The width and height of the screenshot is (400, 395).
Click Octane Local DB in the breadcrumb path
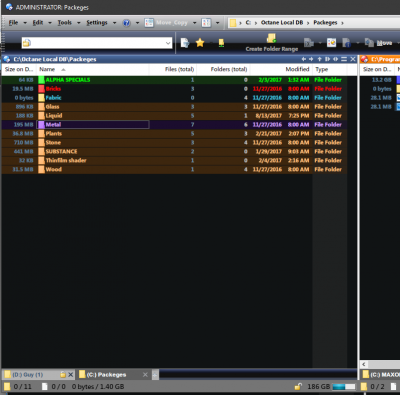(x=282, y=23)
